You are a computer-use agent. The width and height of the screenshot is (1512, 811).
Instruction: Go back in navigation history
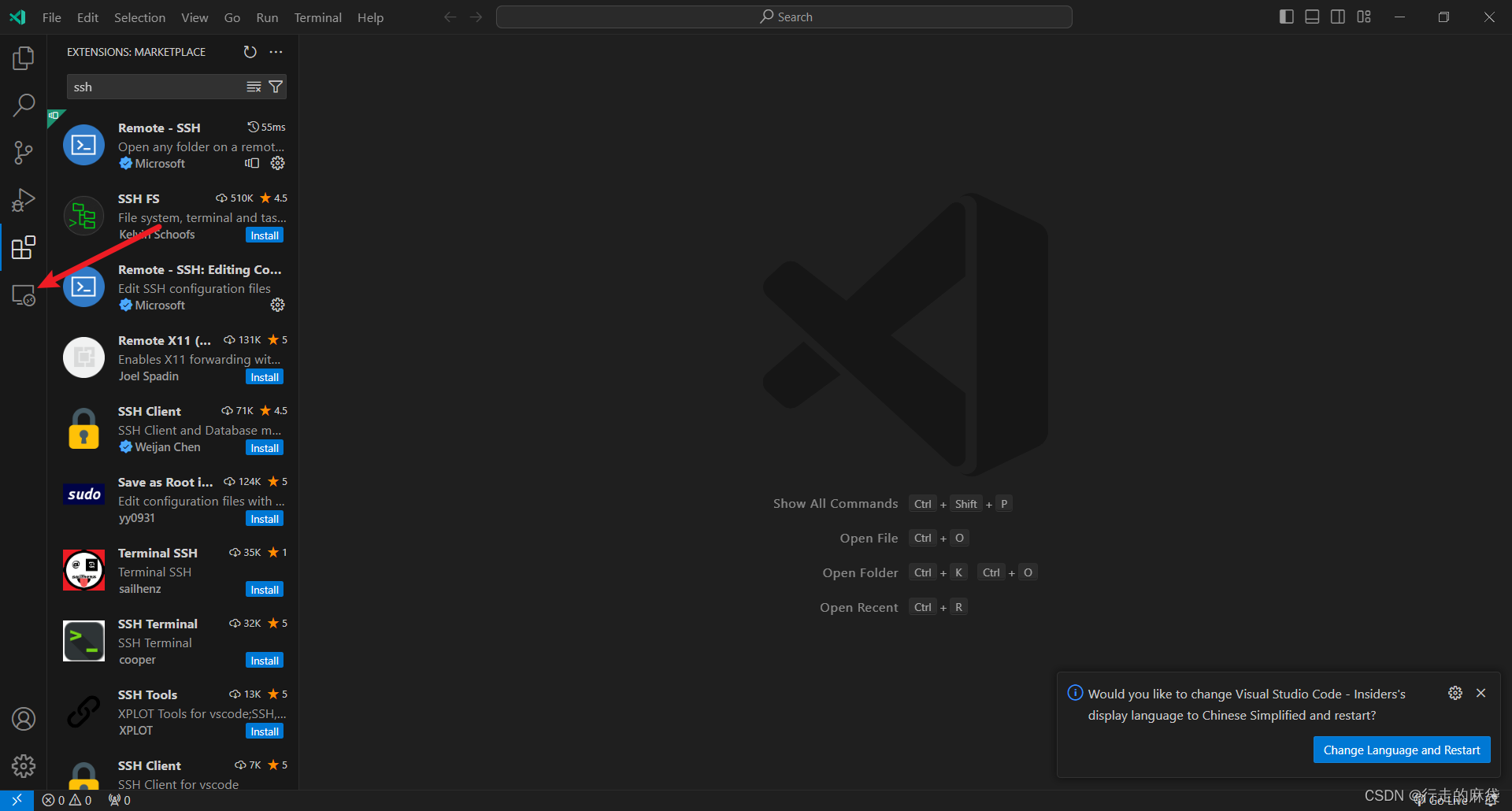[x=450, y=17]
